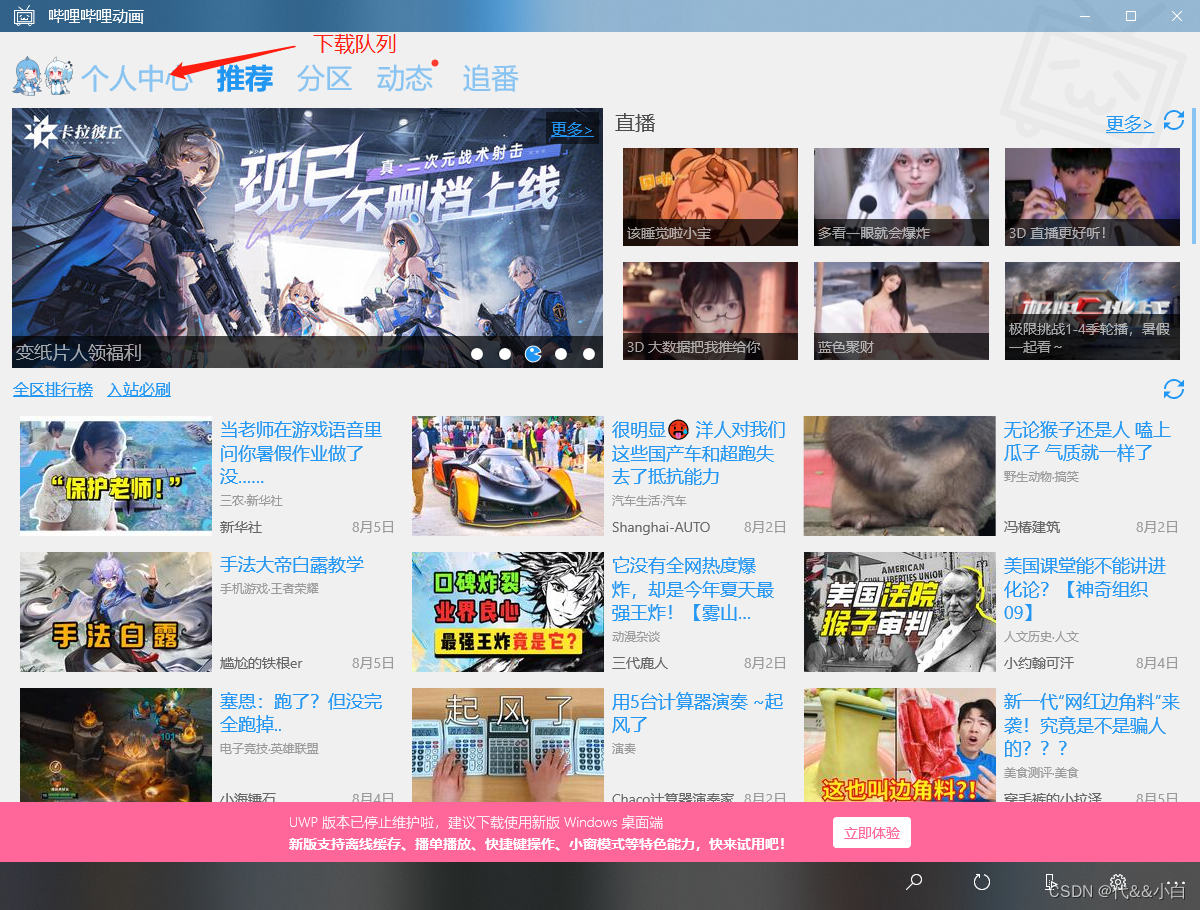
Task: Open the League of Legends game thumbnail
Action: 116,745
